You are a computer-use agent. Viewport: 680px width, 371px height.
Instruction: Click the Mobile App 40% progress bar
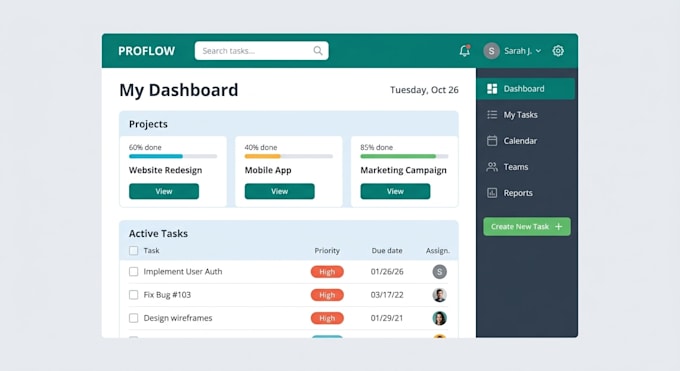pos(289,156)
